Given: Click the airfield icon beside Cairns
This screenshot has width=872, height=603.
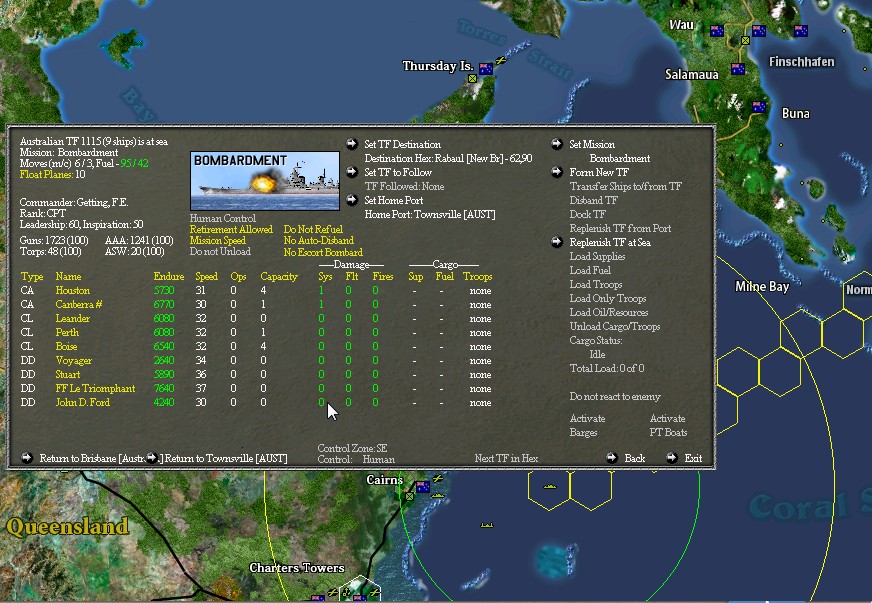Looking at the screenshot, I should [438, 478].
